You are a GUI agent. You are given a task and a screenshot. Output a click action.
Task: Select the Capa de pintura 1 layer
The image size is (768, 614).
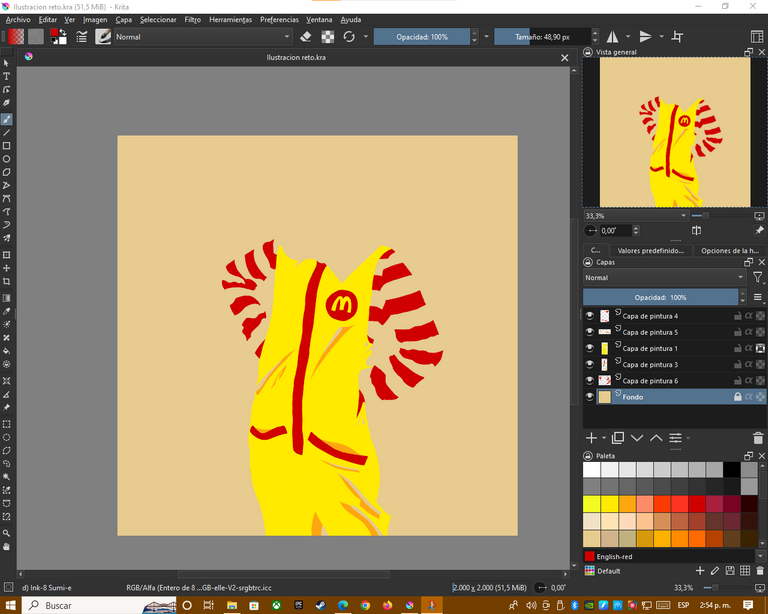[x=674, y=348]
